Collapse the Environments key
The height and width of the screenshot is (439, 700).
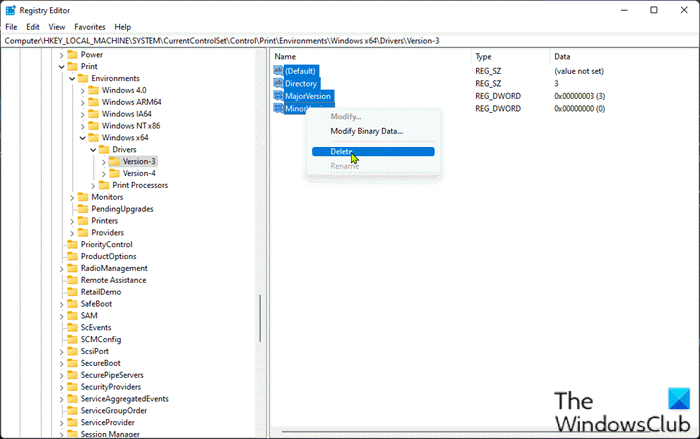[x=72, y=79]
